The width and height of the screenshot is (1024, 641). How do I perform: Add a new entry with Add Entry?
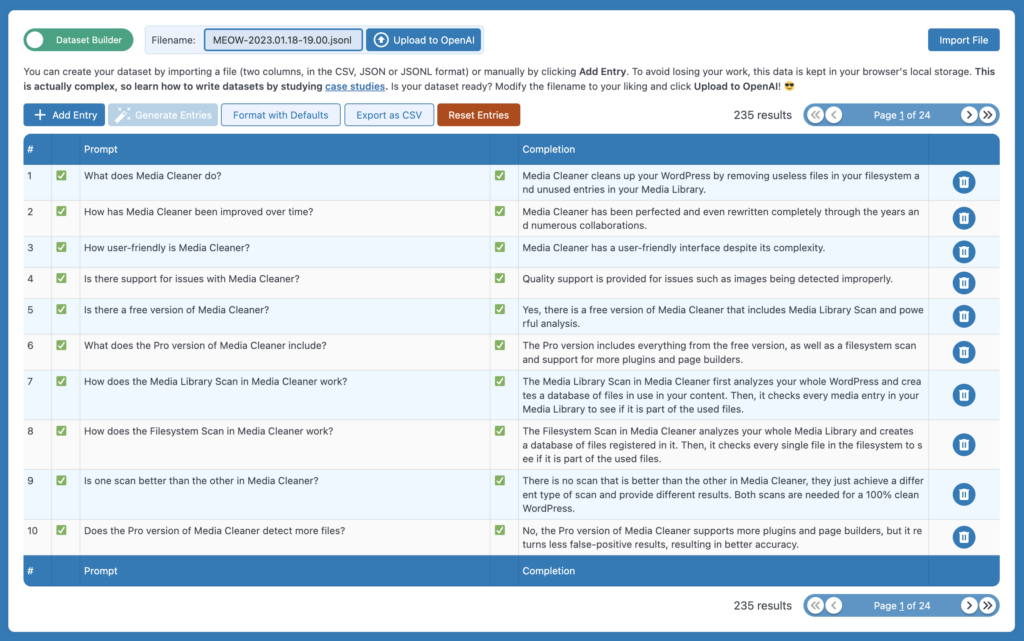pyautogui.click(x=64, y=115)
